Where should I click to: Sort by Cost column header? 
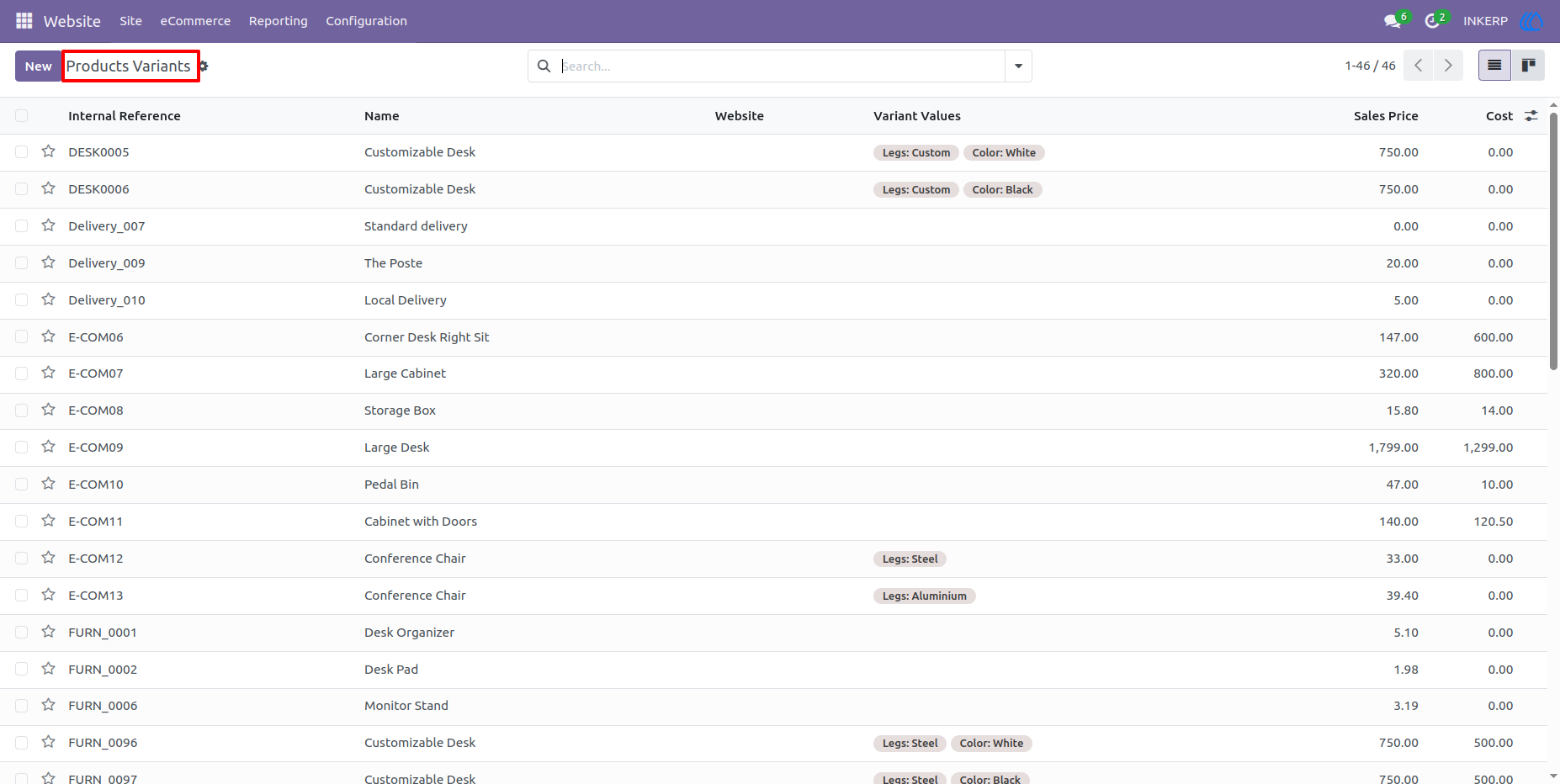point(1499,116)
